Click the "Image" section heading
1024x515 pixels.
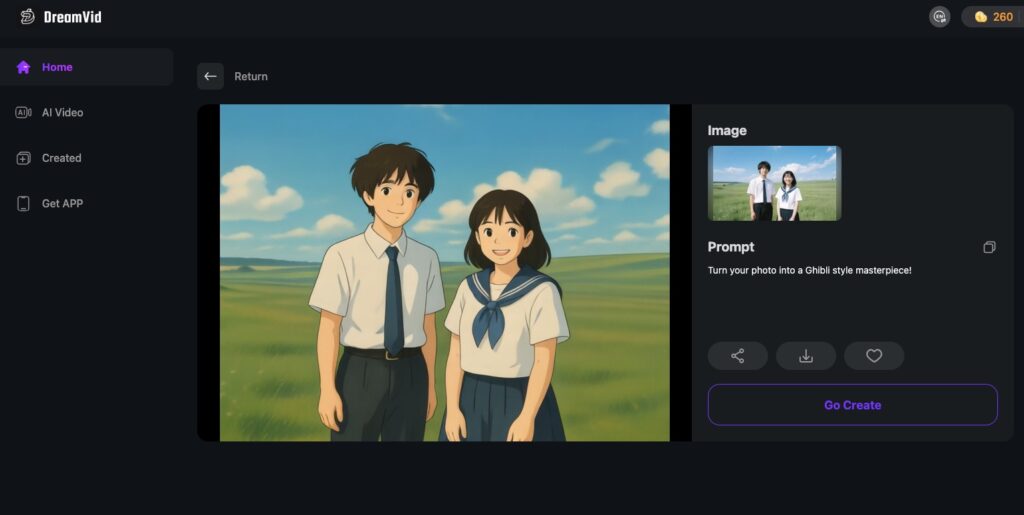tap(727, 131)
